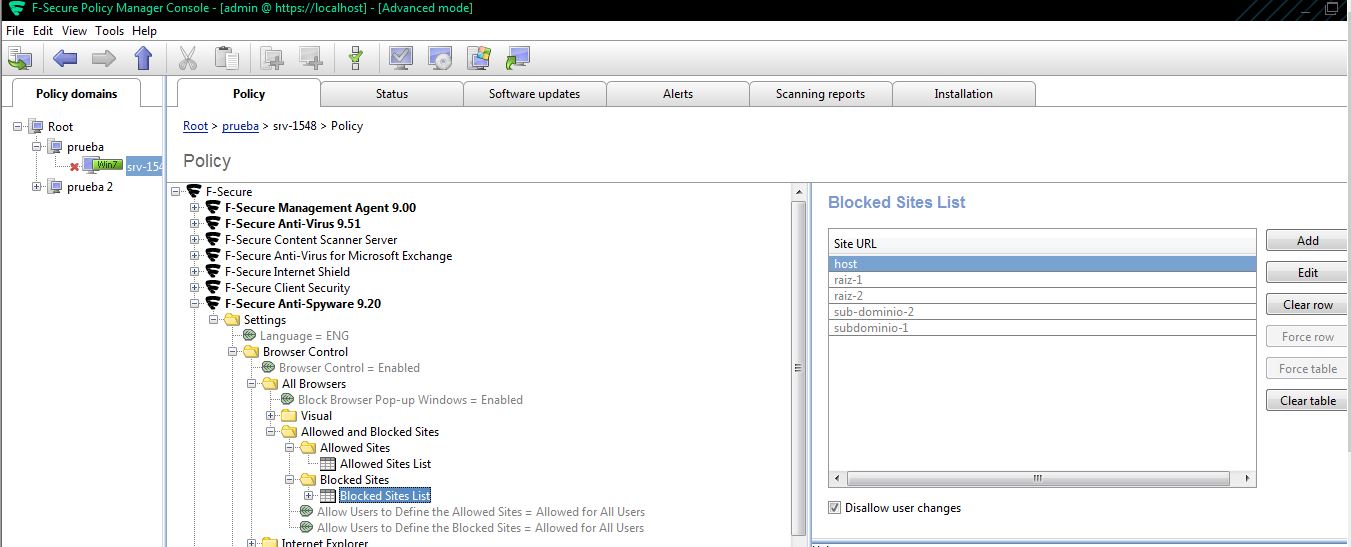This screenshot has width=1351, height=547.
Task: Click the Windows-flag computer icon
Action: click(x=479, y=58)
